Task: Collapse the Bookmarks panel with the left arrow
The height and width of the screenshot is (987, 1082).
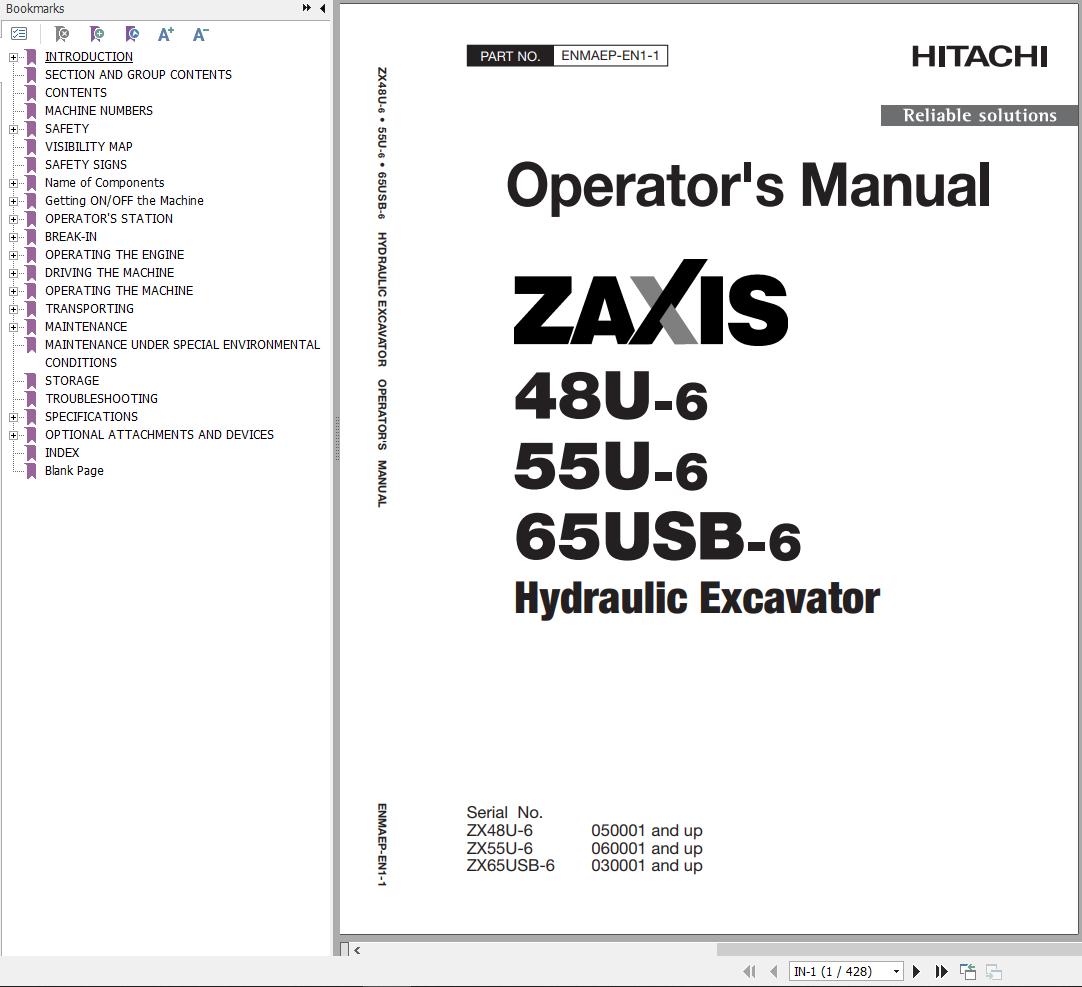Action: click(322, 8)
